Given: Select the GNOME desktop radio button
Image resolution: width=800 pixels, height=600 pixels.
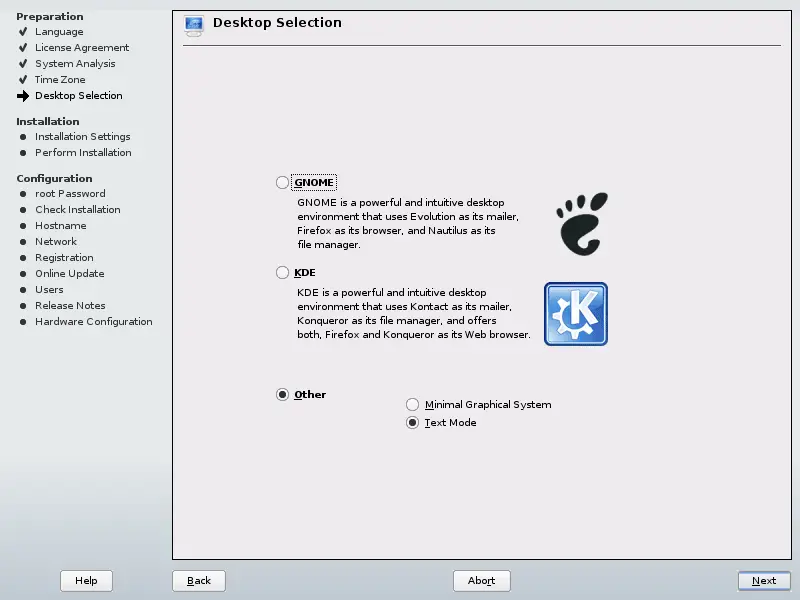Looking at the screenshot, I should click(282, 182).
